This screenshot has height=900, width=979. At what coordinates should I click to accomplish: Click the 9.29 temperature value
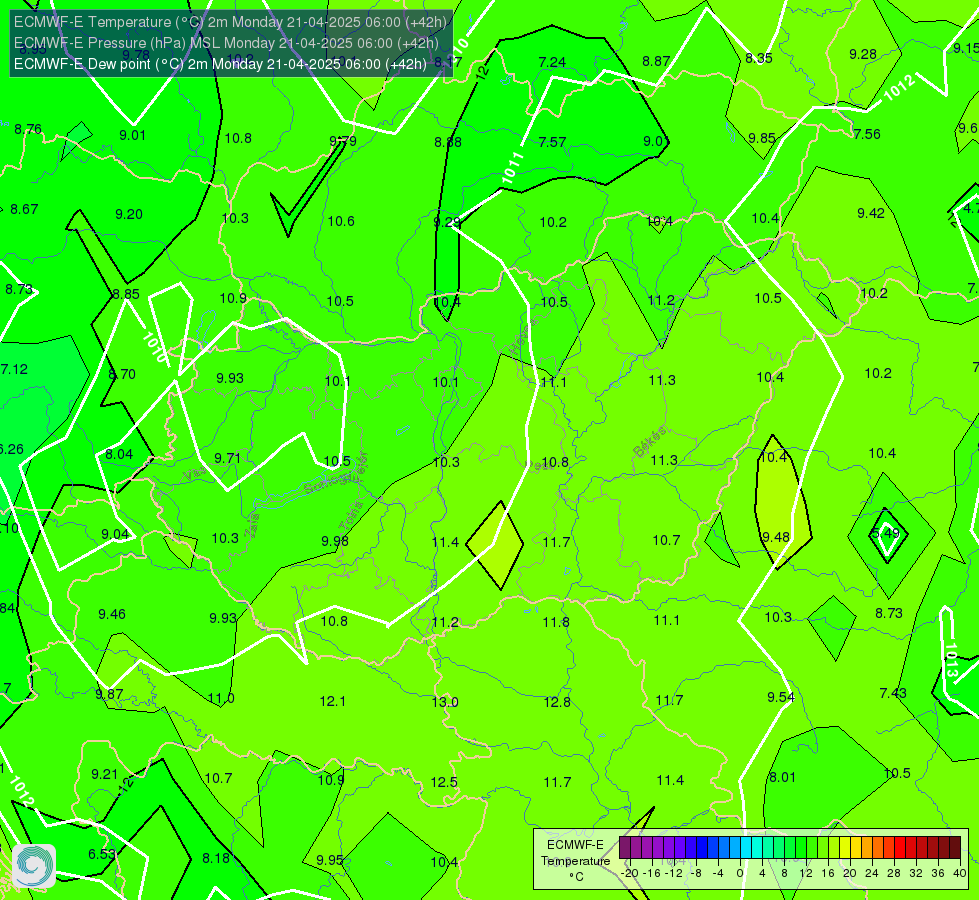tap(447, 222)
